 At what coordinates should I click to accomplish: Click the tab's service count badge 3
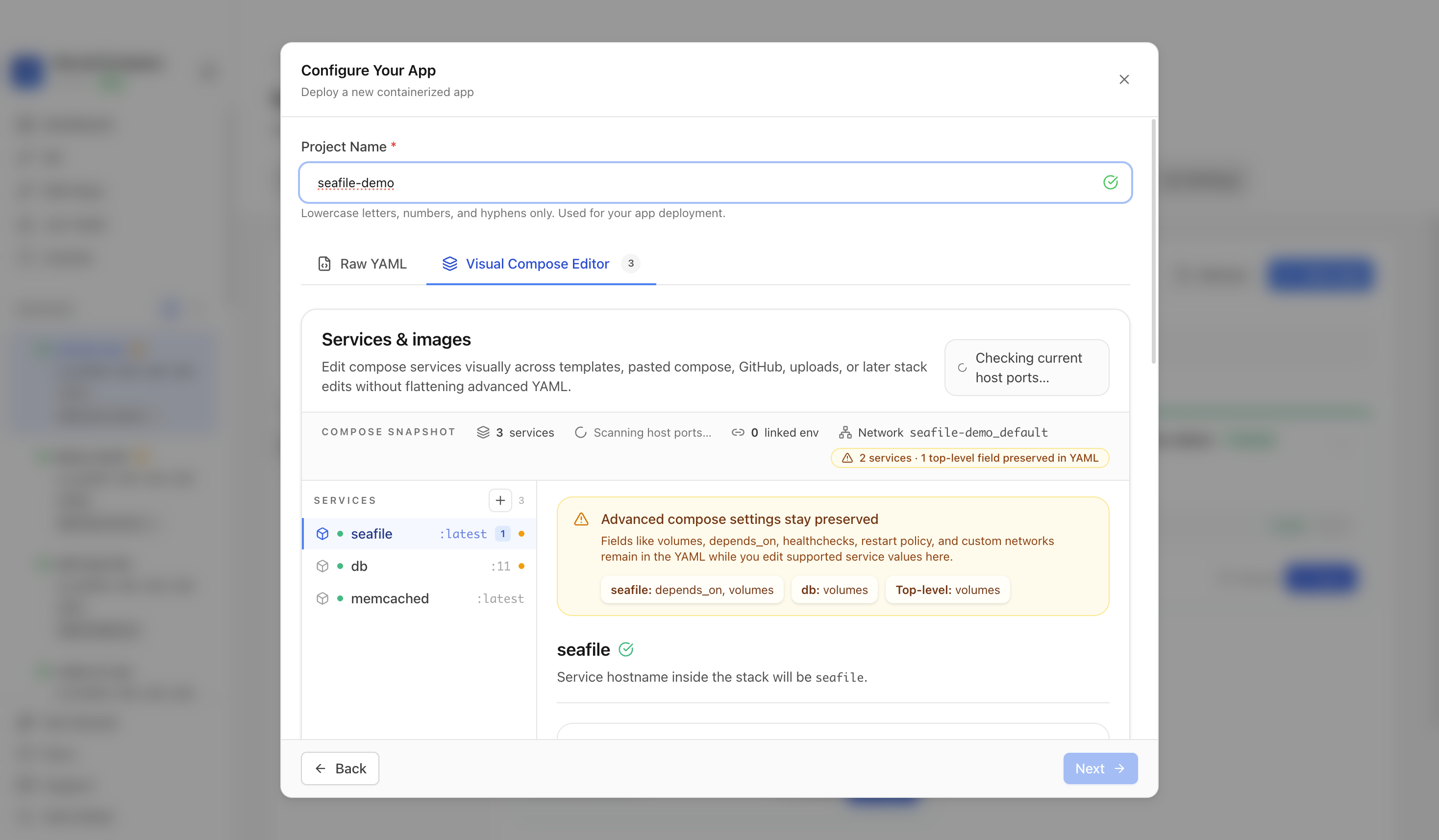click(x=630, y=264)
